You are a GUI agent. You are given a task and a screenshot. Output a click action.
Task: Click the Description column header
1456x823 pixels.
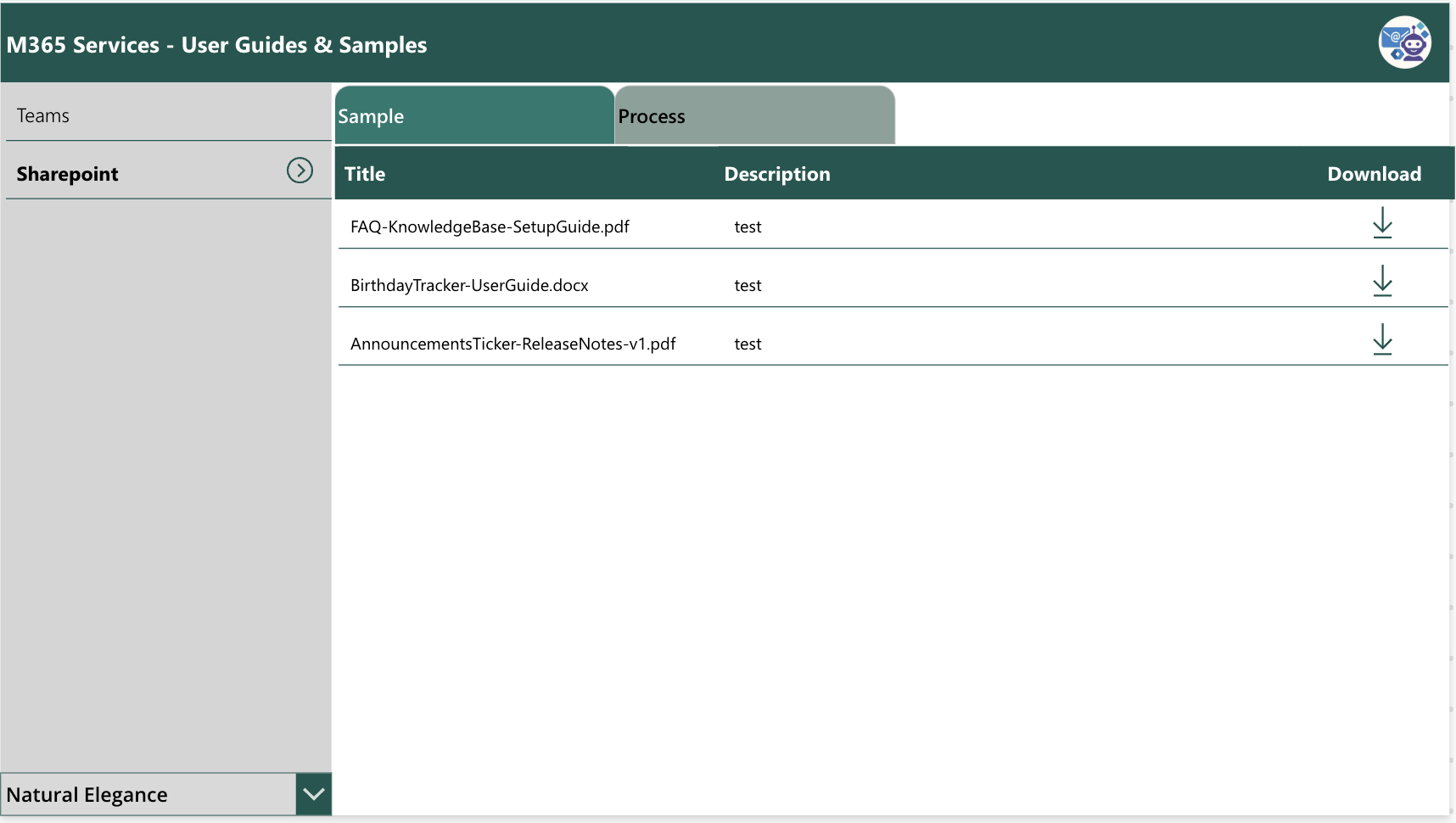[777, 174]
